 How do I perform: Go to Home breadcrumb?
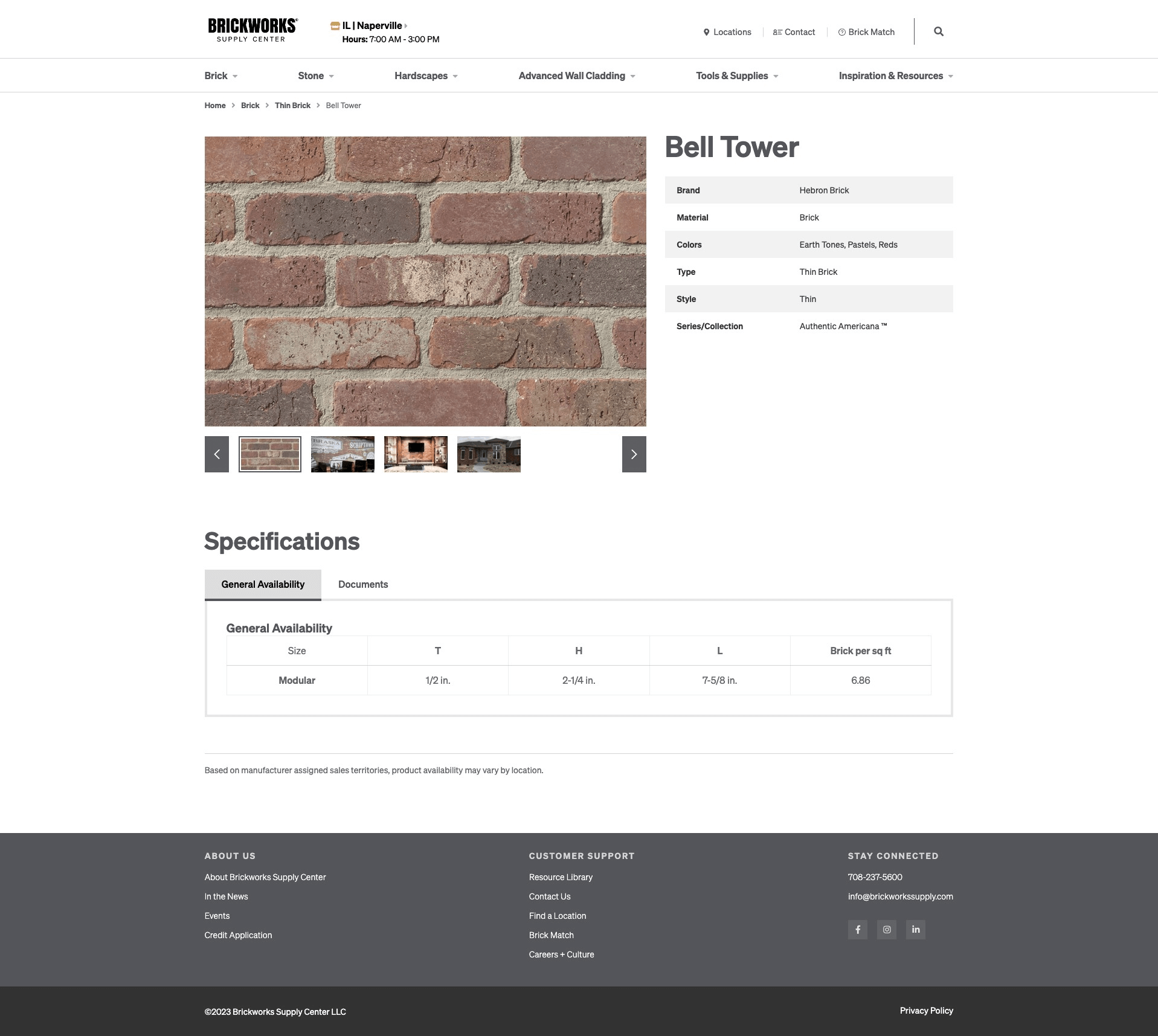pos(214,105)
